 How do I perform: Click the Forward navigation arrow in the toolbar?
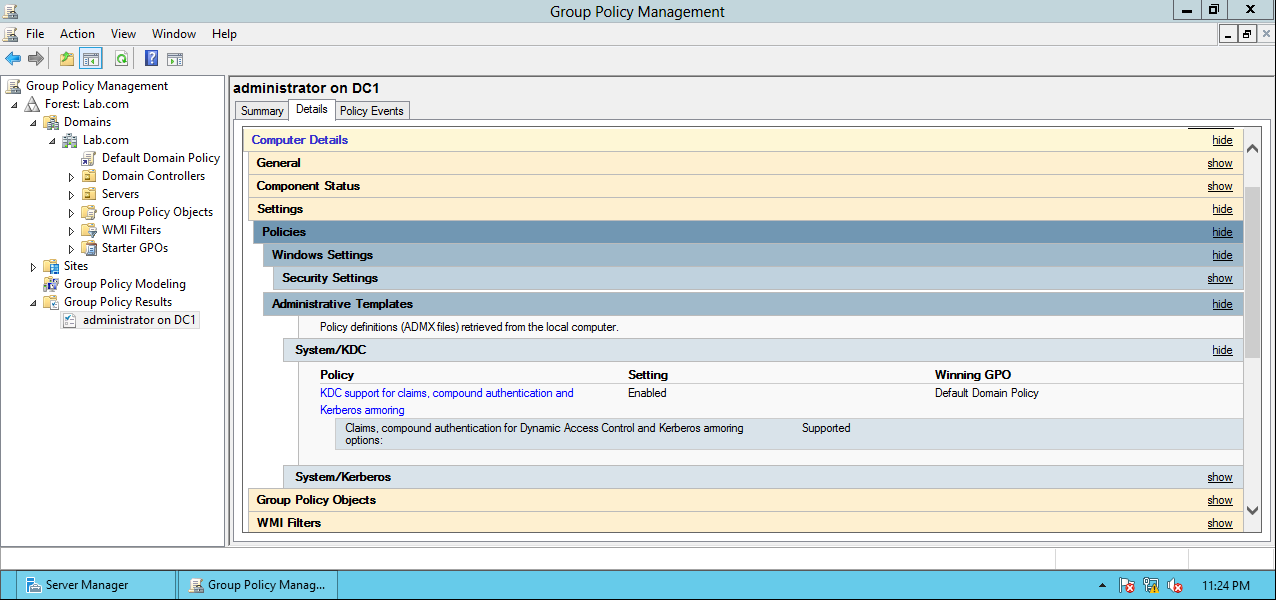tap(36, 58)
